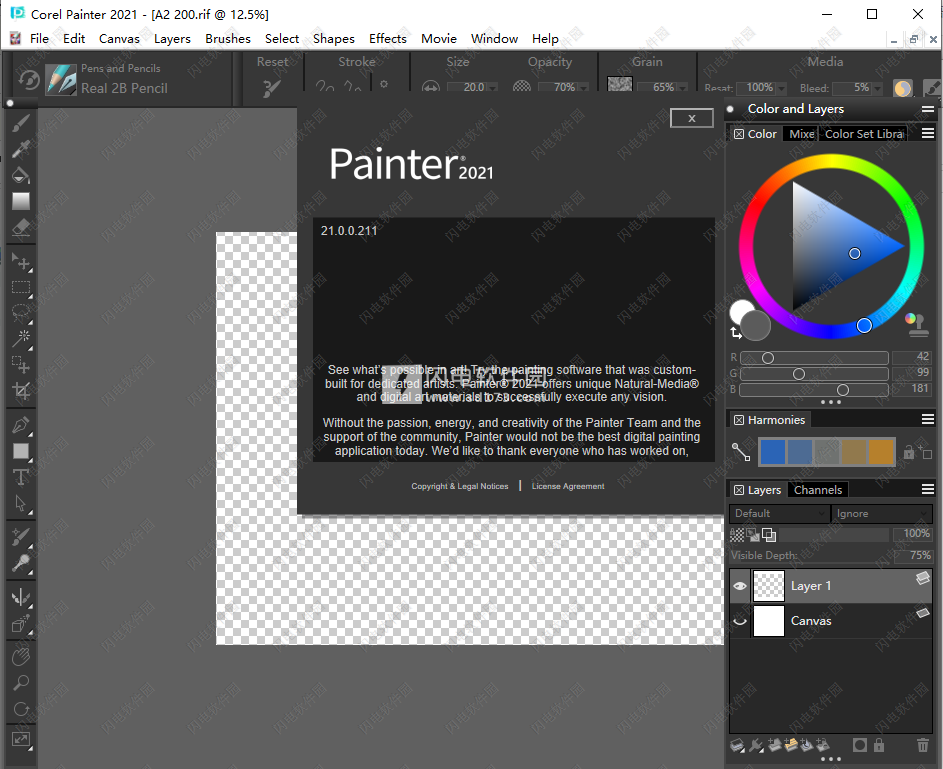Select the Rotate Page tool
The height and width of the screenshot is (769, 943).
click(x=20, y=709)
